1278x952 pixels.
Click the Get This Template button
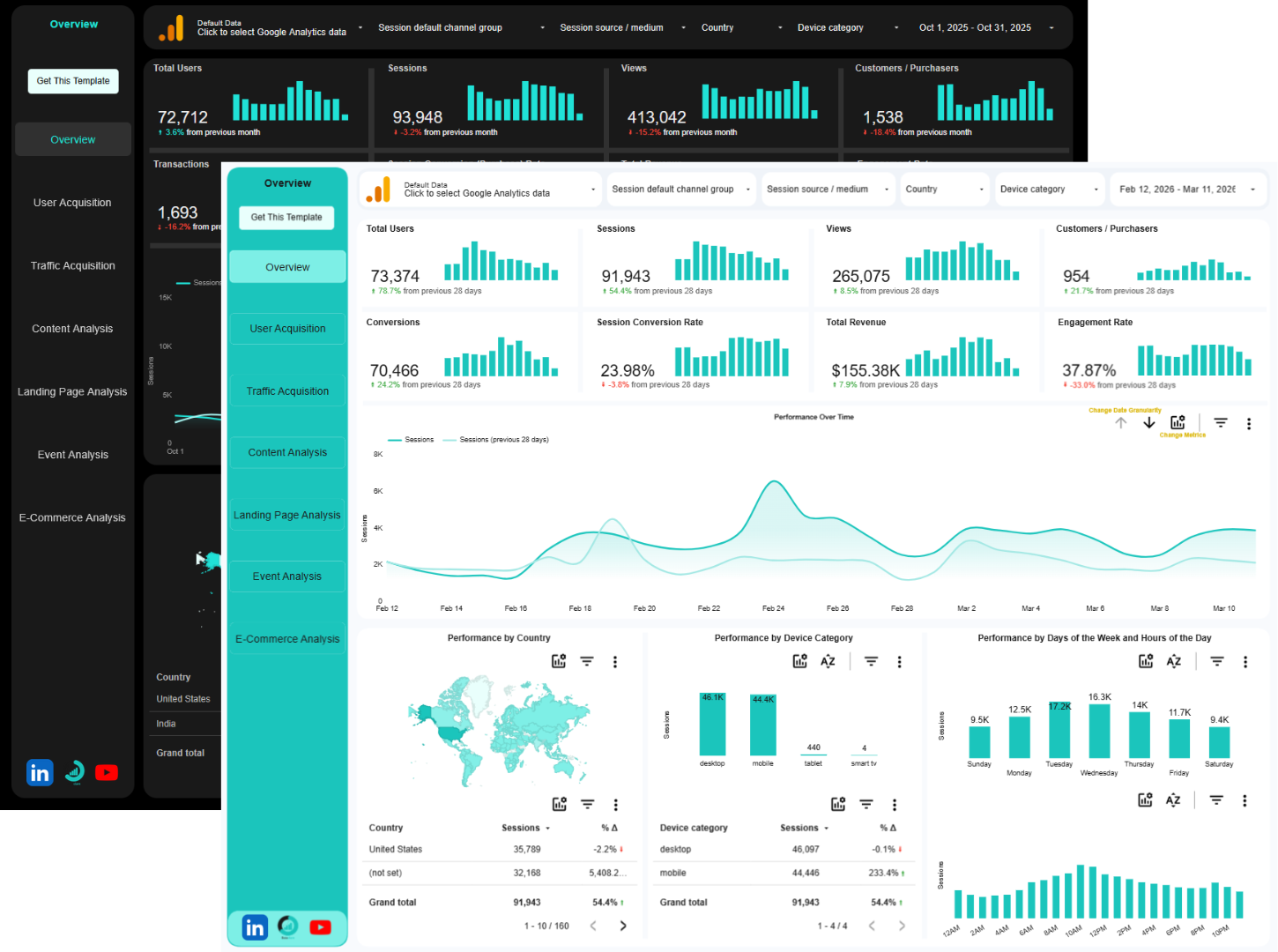click(x=286, y=218)
